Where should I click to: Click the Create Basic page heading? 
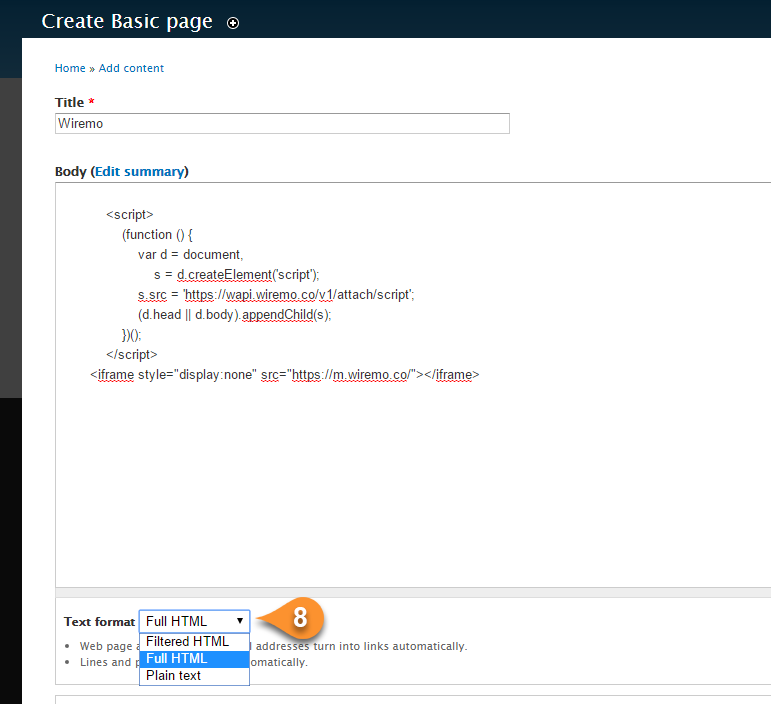(x=127, y=22)
